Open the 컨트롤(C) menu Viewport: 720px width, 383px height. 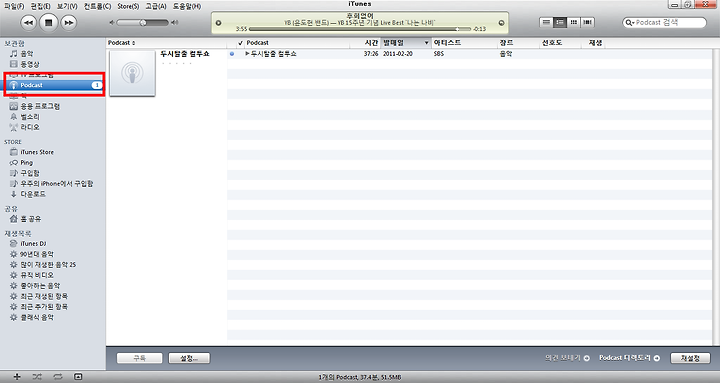97,6
